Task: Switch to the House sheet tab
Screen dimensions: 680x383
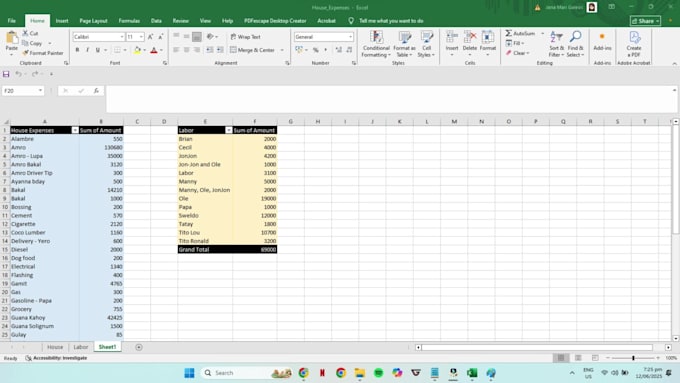Action: point(55,347)
